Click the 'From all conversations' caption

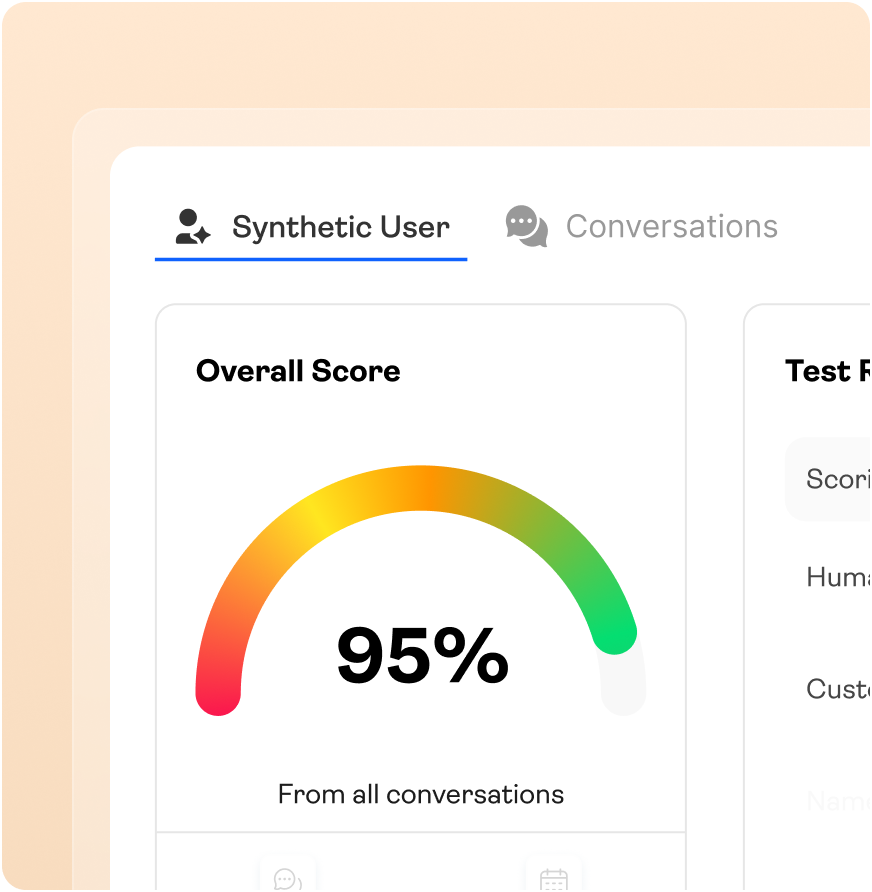tap(420, 794)
